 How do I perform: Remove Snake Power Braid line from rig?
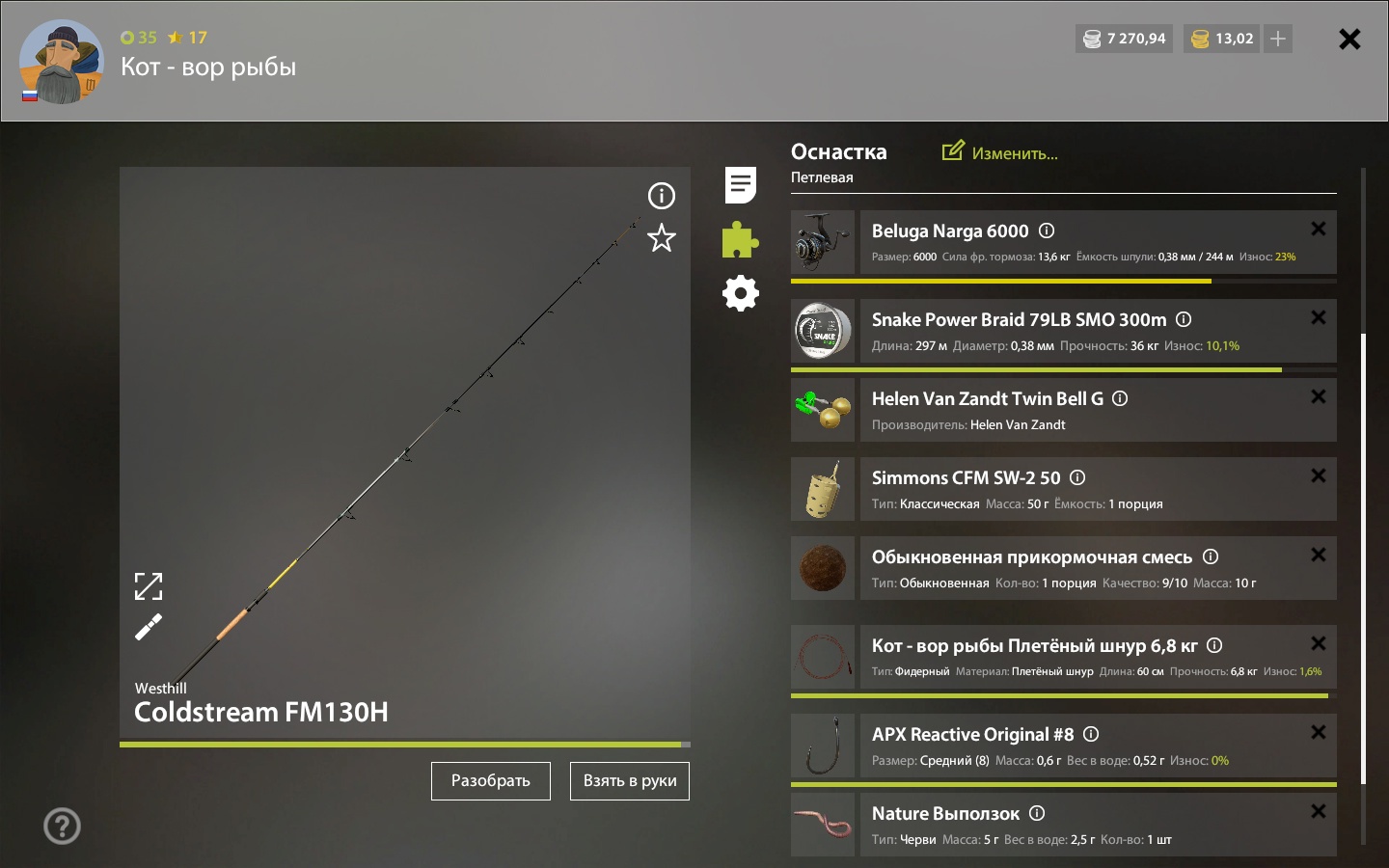pos(1319,317)
